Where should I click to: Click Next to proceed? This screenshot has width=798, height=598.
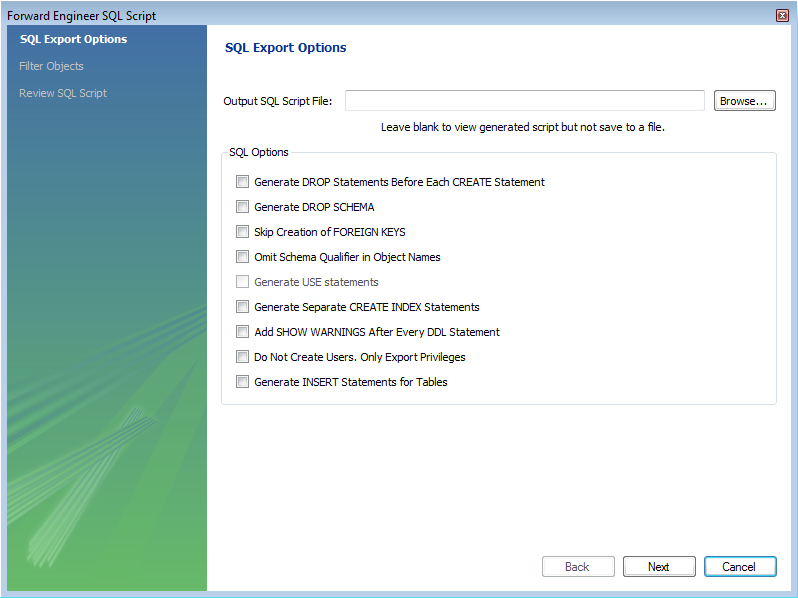pyautogui.click(x=659, y=567)
